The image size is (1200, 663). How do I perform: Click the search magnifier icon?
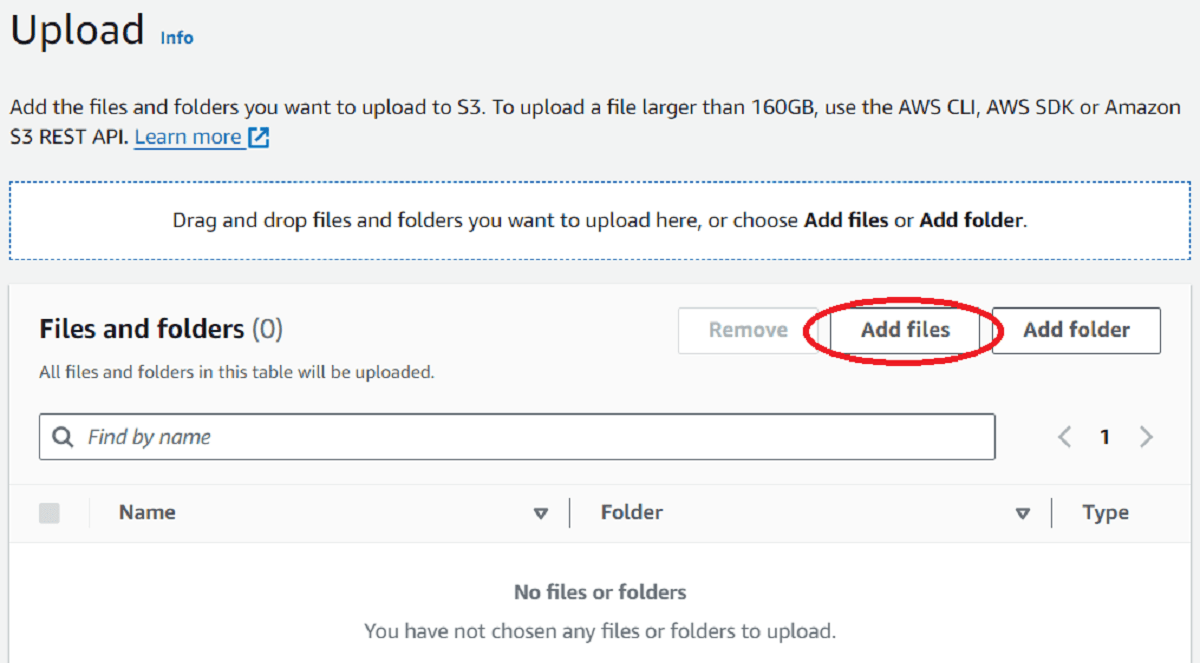pyautogui.click(x=63, y=436)
